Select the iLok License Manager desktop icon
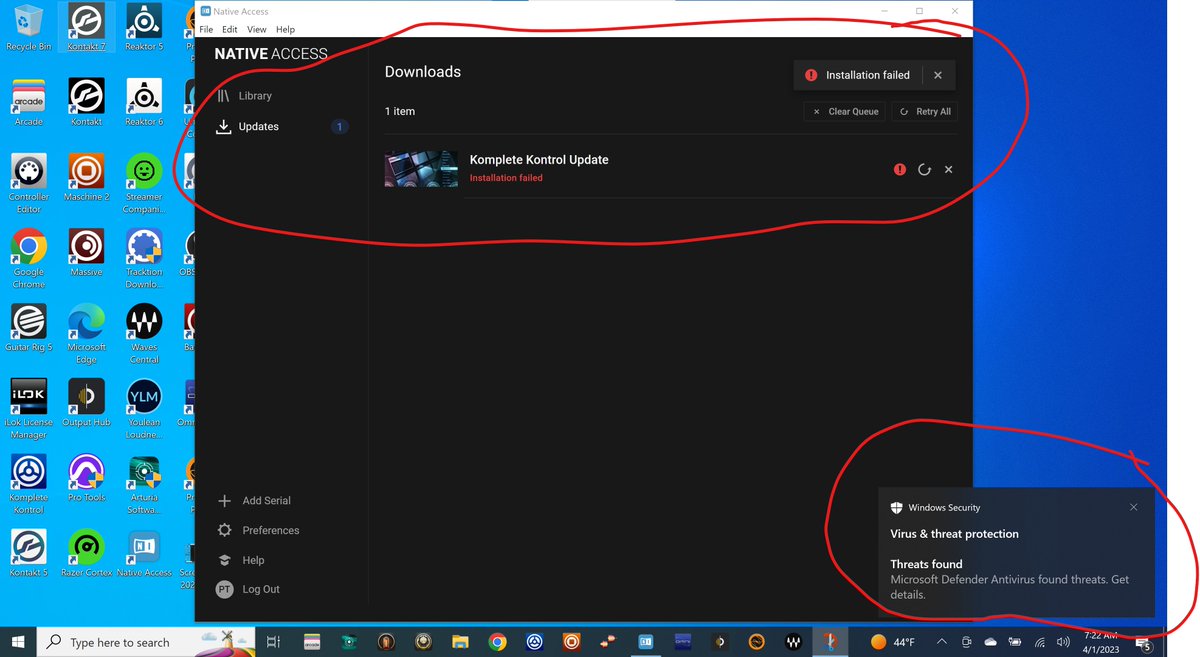Viewport: 1200px width, 657px height. 29,409
